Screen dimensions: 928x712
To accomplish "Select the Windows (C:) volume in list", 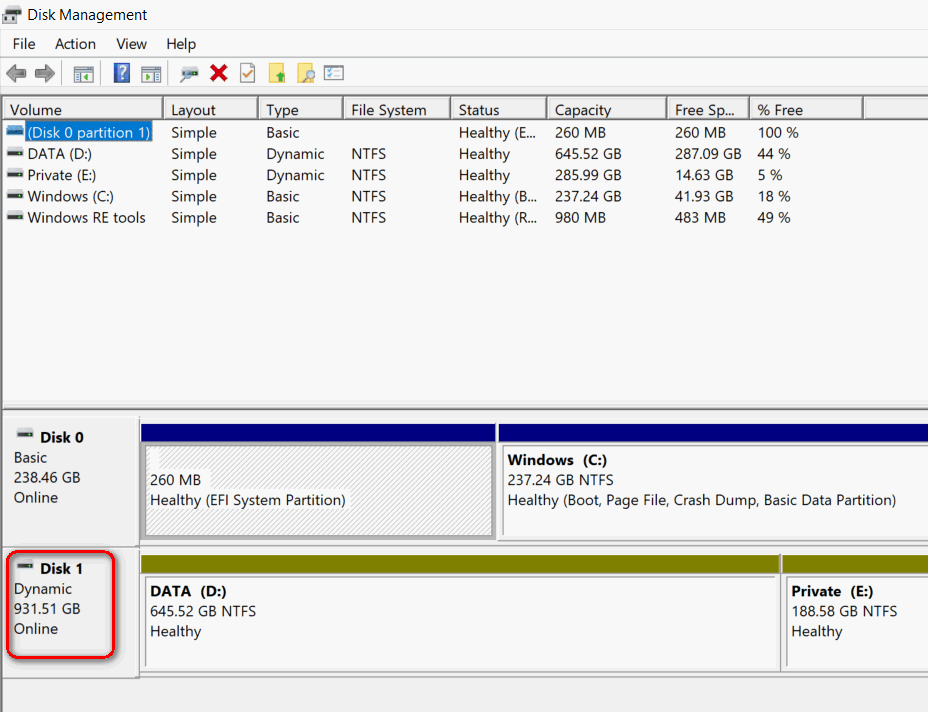I will coord(70,196).
